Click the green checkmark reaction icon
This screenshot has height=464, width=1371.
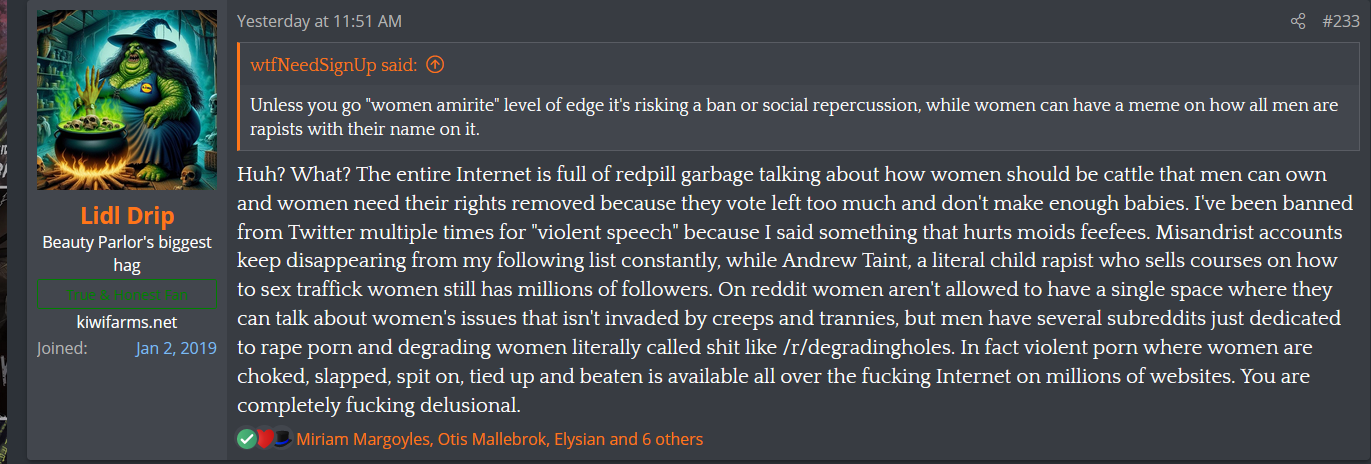click(x=247, y=439)
